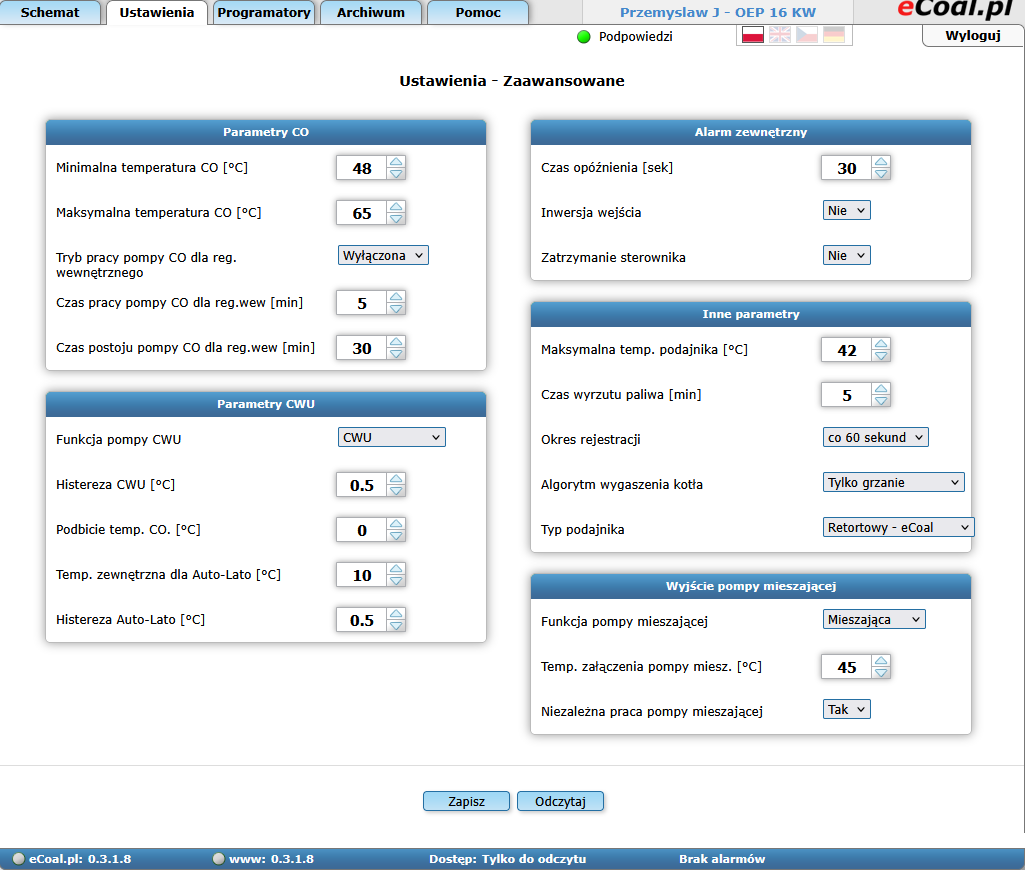1025x870 pixels.
Task: Click the www version status indicator
Action: (218, 858)
